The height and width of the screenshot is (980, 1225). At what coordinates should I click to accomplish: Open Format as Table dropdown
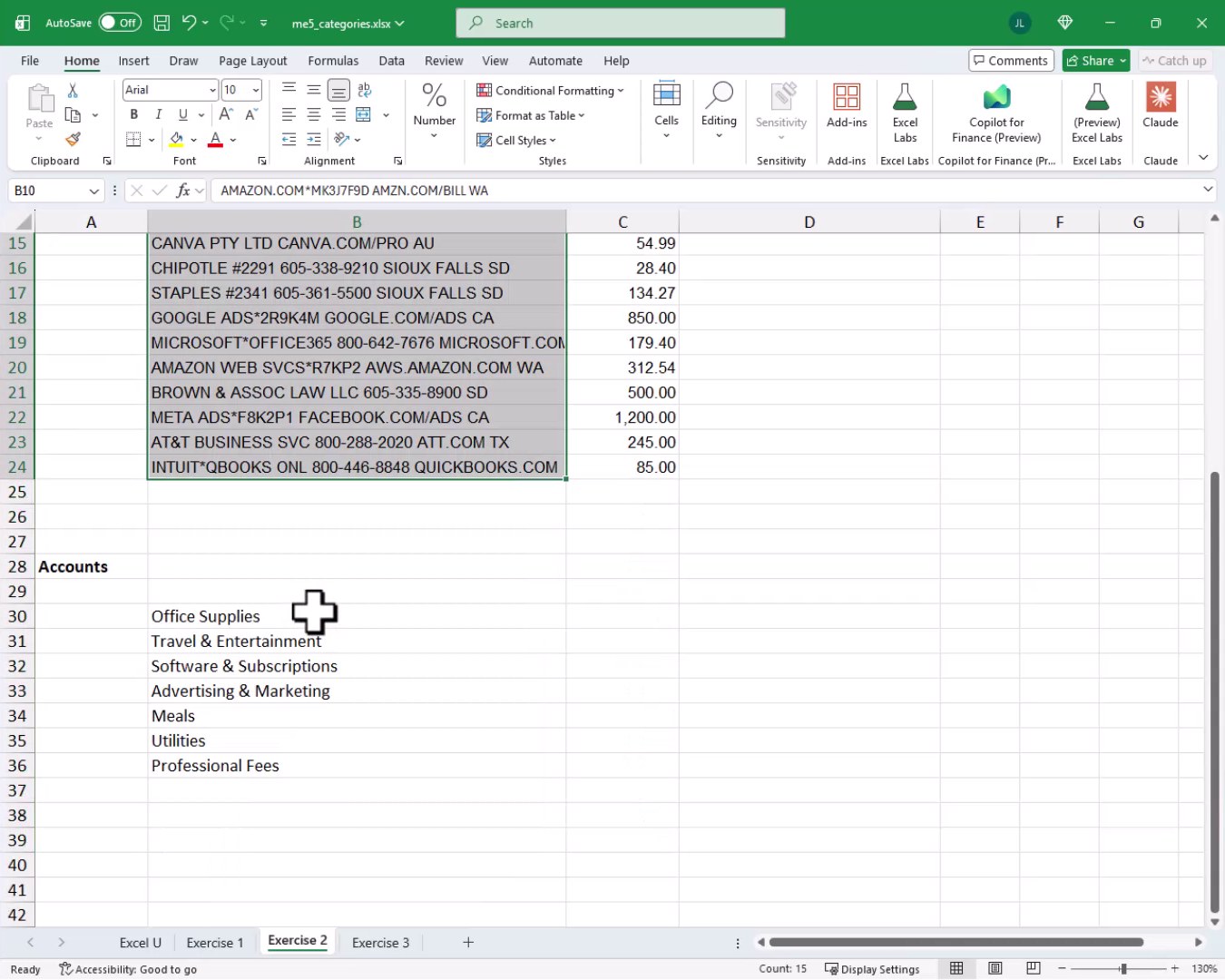pos(531,115)
